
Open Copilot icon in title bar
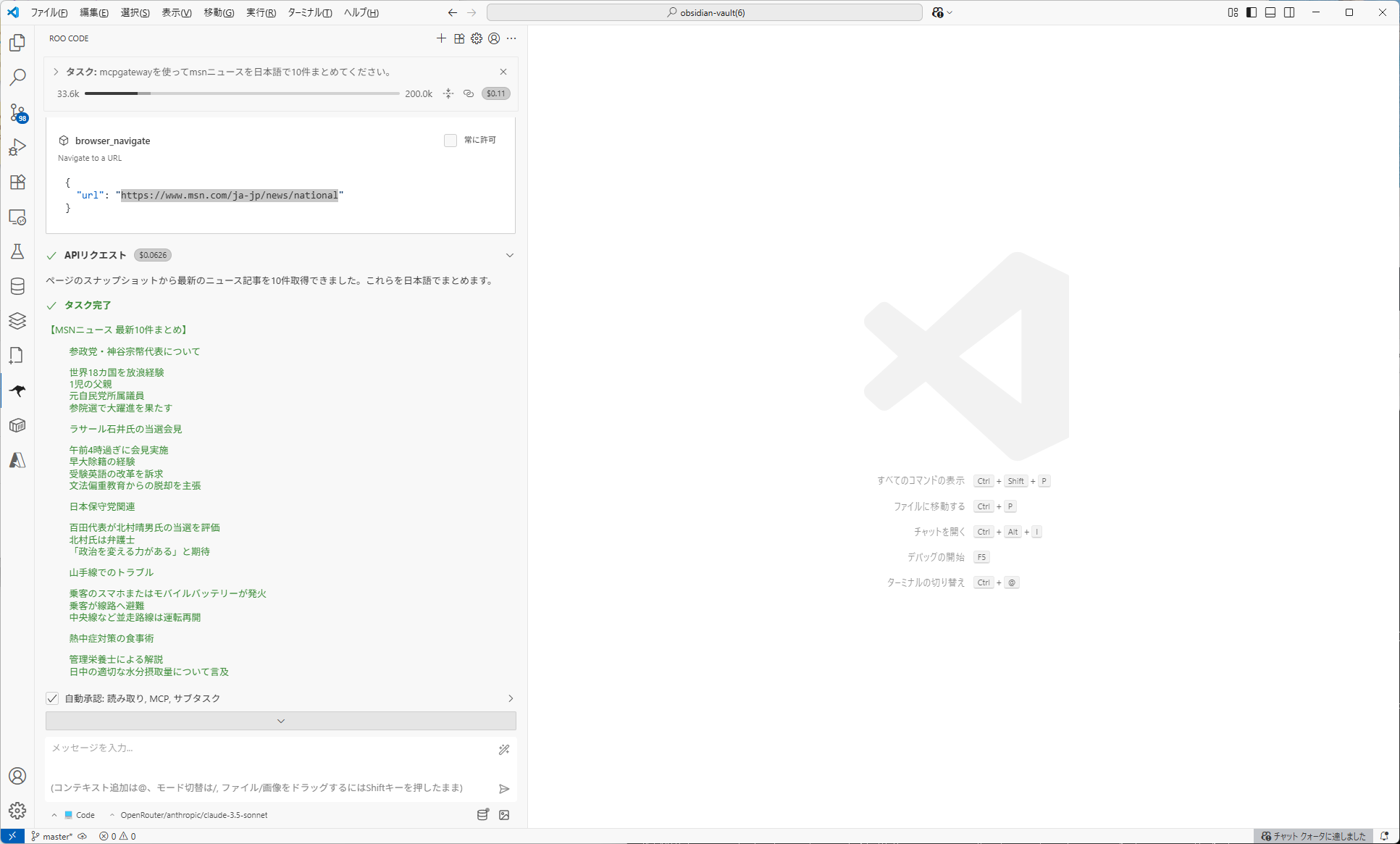pyautogui.click(x=938, y=12)
